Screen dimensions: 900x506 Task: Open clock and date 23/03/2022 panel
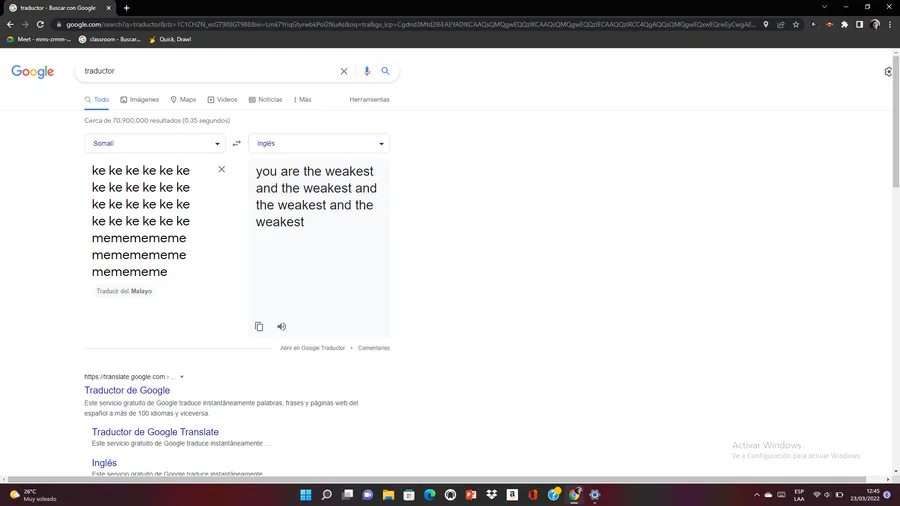tap(865, 495)
